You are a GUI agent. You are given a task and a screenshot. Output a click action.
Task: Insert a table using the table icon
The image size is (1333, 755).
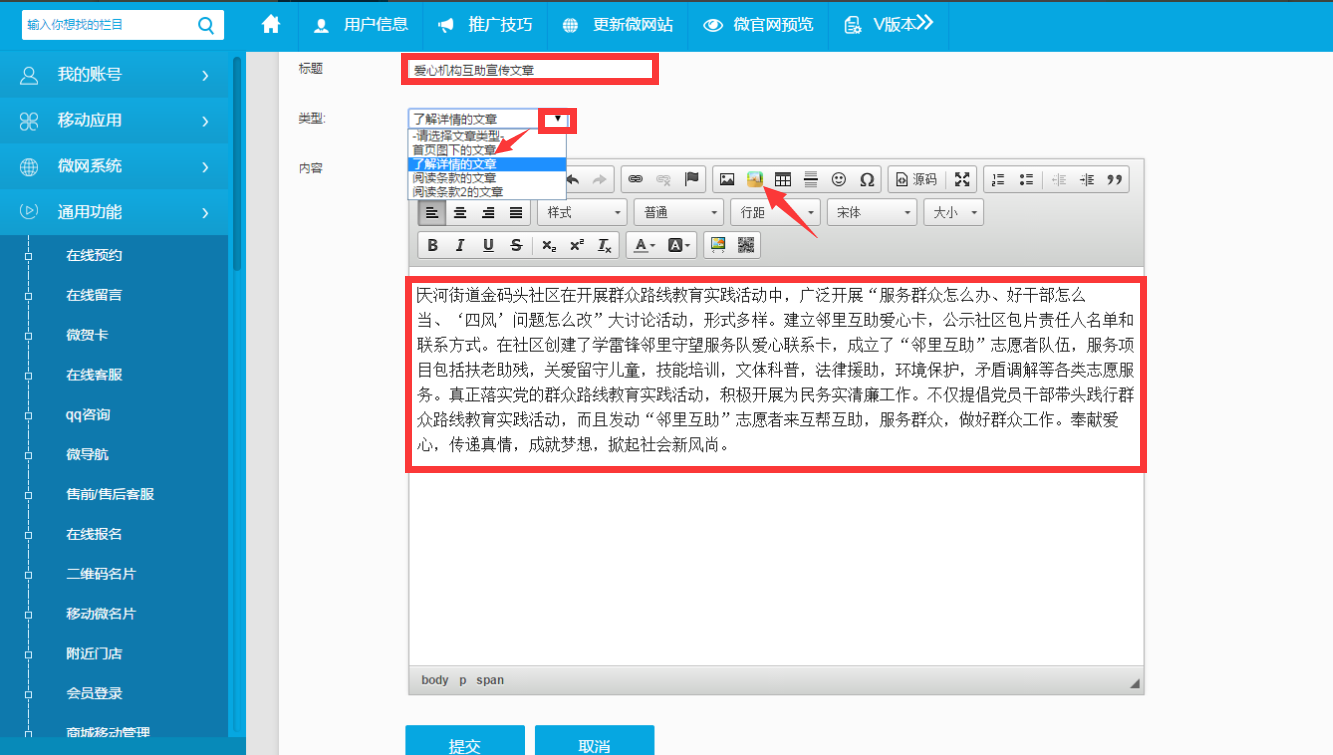(783, 179)
